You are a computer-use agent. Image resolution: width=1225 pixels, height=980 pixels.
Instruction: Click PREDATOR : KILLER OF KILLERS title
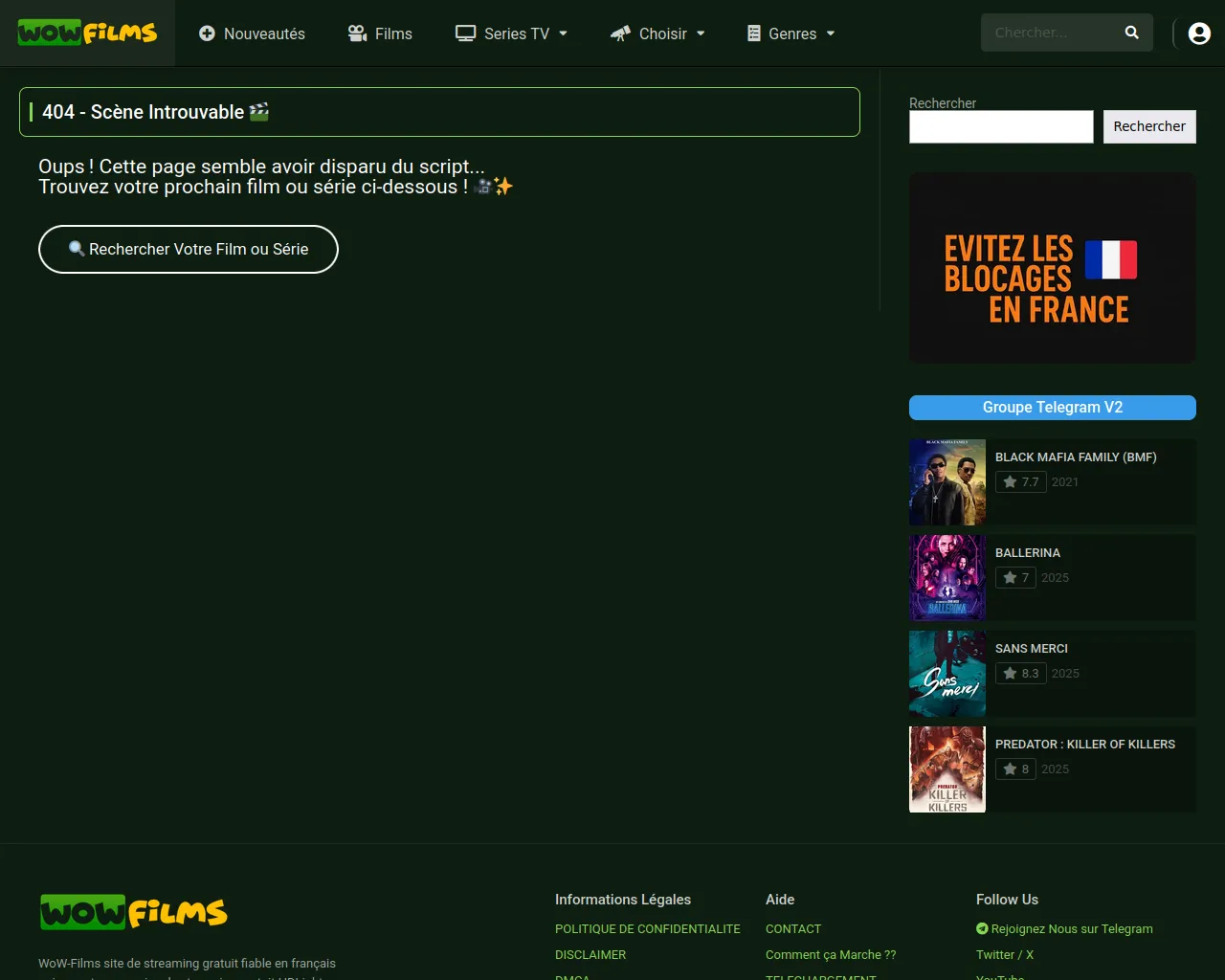(1085, 745)
